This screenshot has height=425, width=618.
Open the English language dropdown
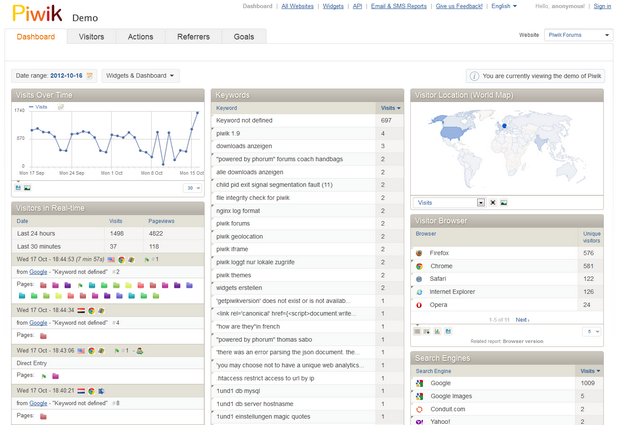pos(504,6)
